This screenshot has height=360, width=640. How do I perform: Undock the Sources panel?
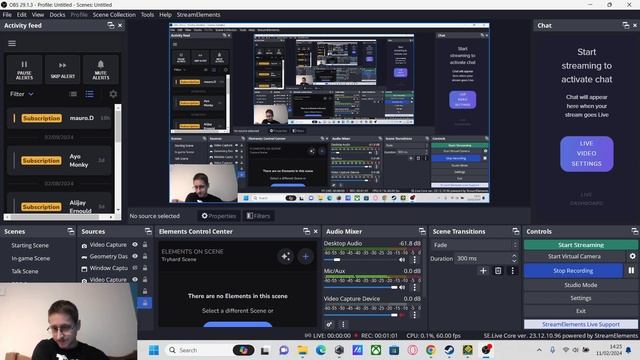148,231
